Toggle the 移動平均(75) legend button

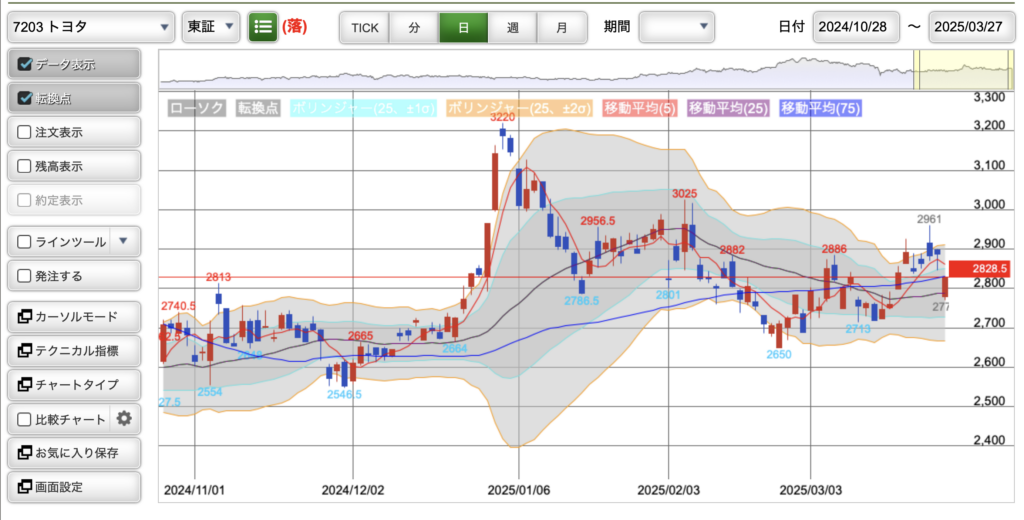coord(820,108)
